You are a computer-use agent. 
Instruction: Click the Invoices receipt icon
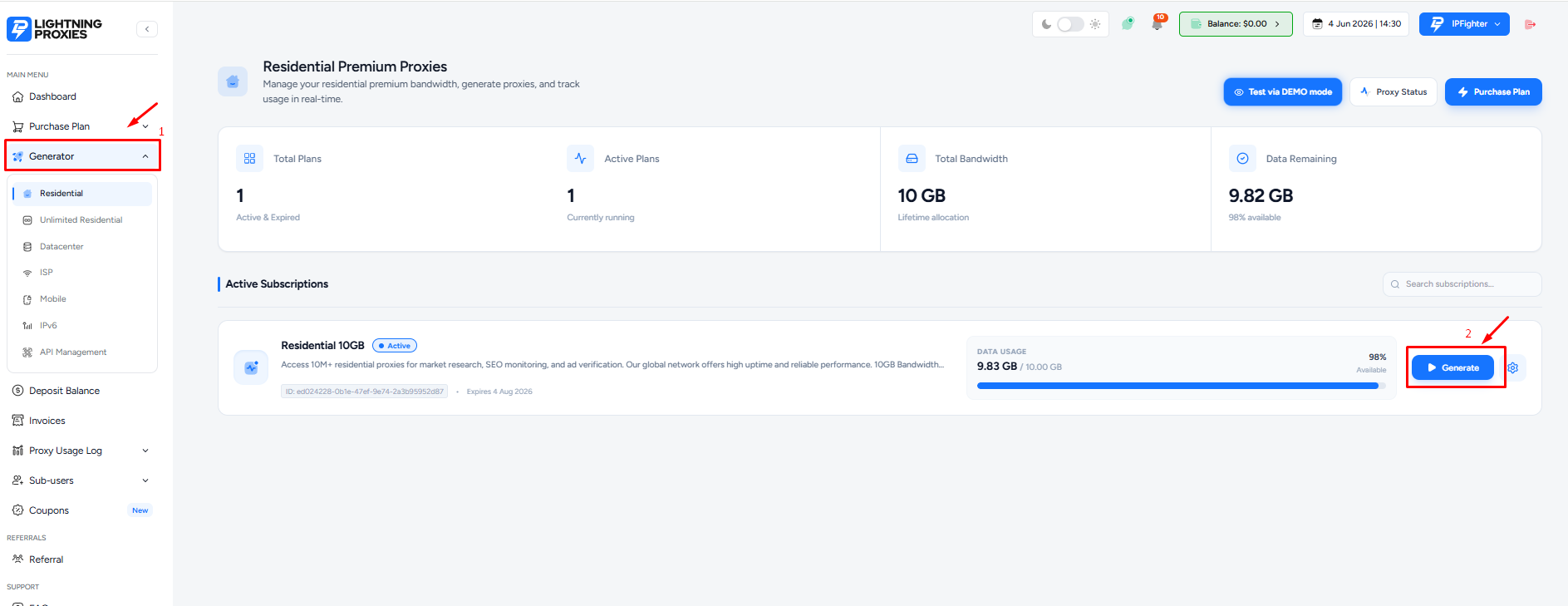coord(18,421)
